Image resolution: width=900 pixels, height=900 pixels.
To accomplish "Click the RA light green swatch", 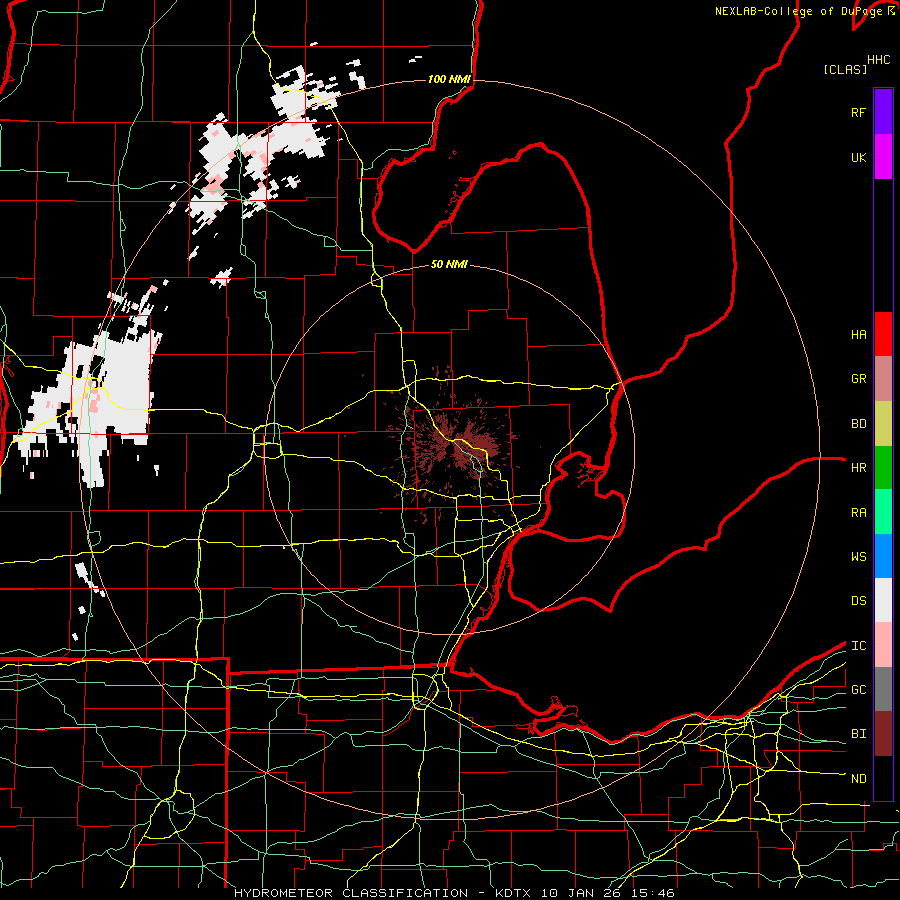I will (883, 512).
